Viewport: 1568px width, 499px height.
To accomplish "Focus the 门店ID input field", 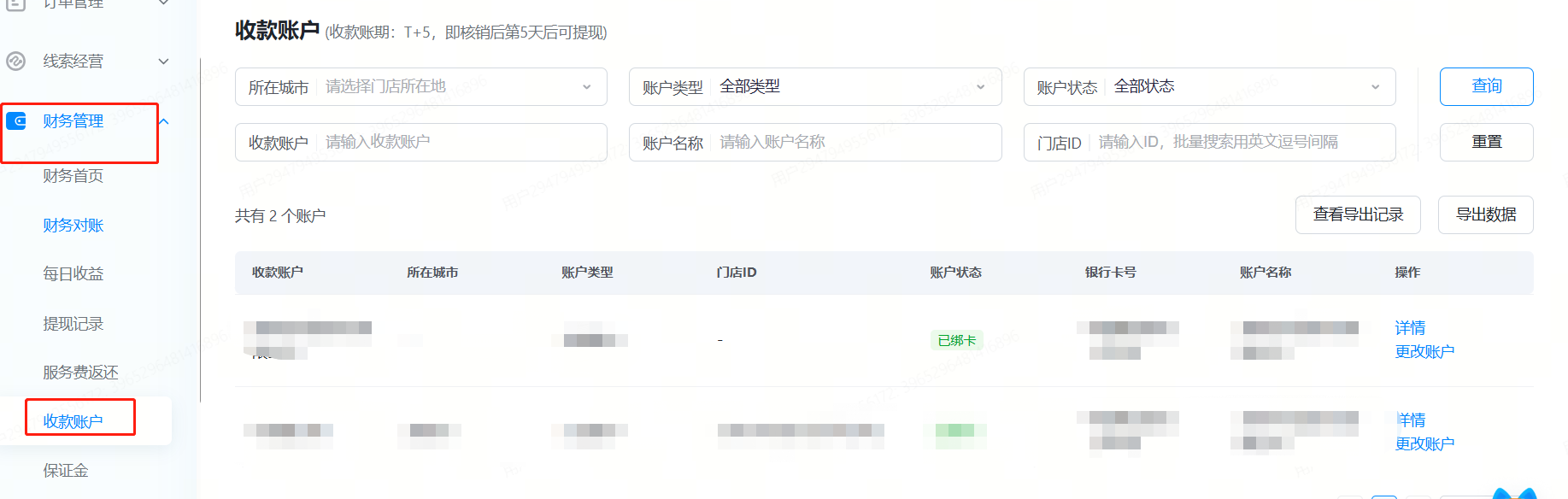I will (1239, 142).
